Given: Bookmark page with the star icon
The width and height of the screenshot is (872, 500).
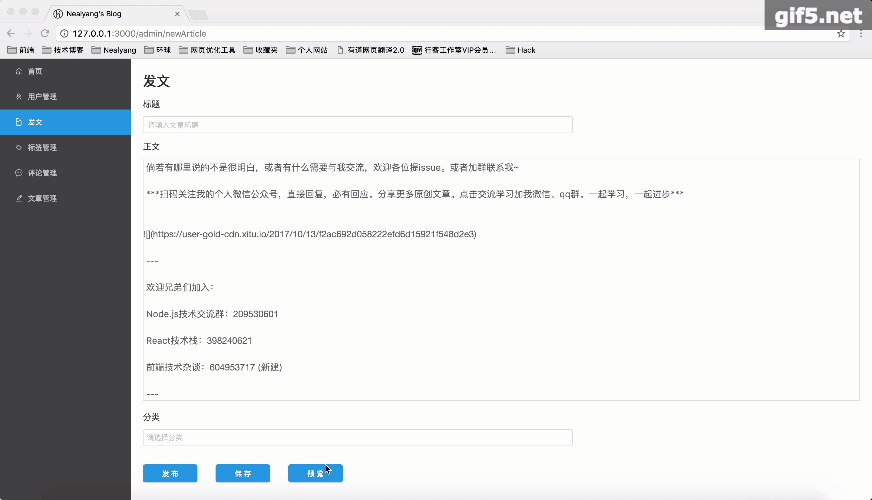Looking at the screenshot, I should click(841, 33).
